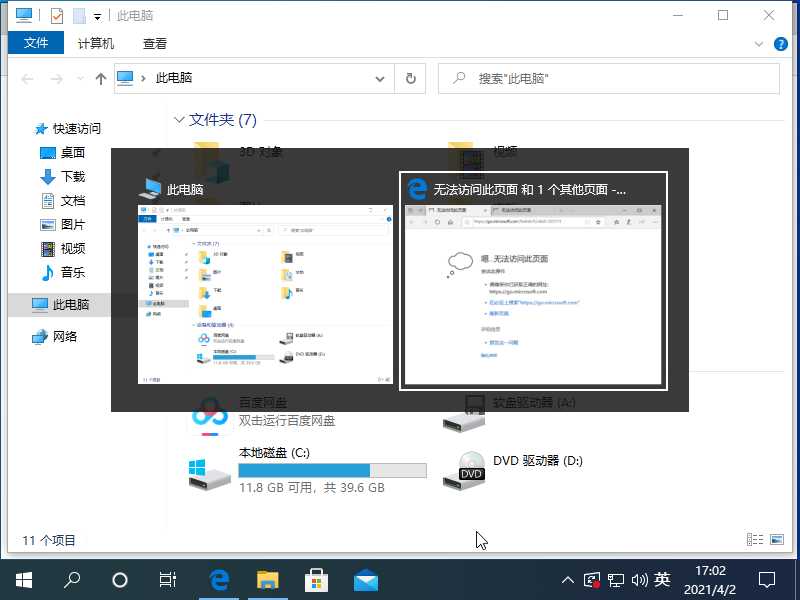Click the 本地磁盘 (C:) usage bar

coord(332,470)
